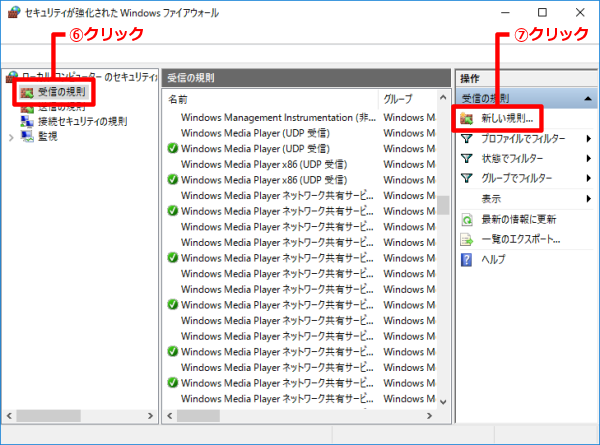Click the グループでフィルター funnel icon

467,178
